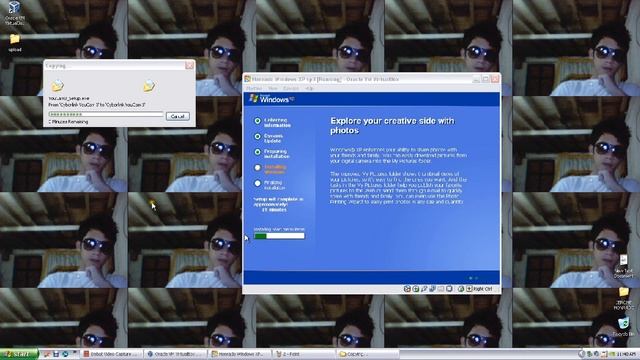Click the VirtualBox hard disk activity status icon
Viewport: 640px width, 360px height.
click(x=407, y=289)
